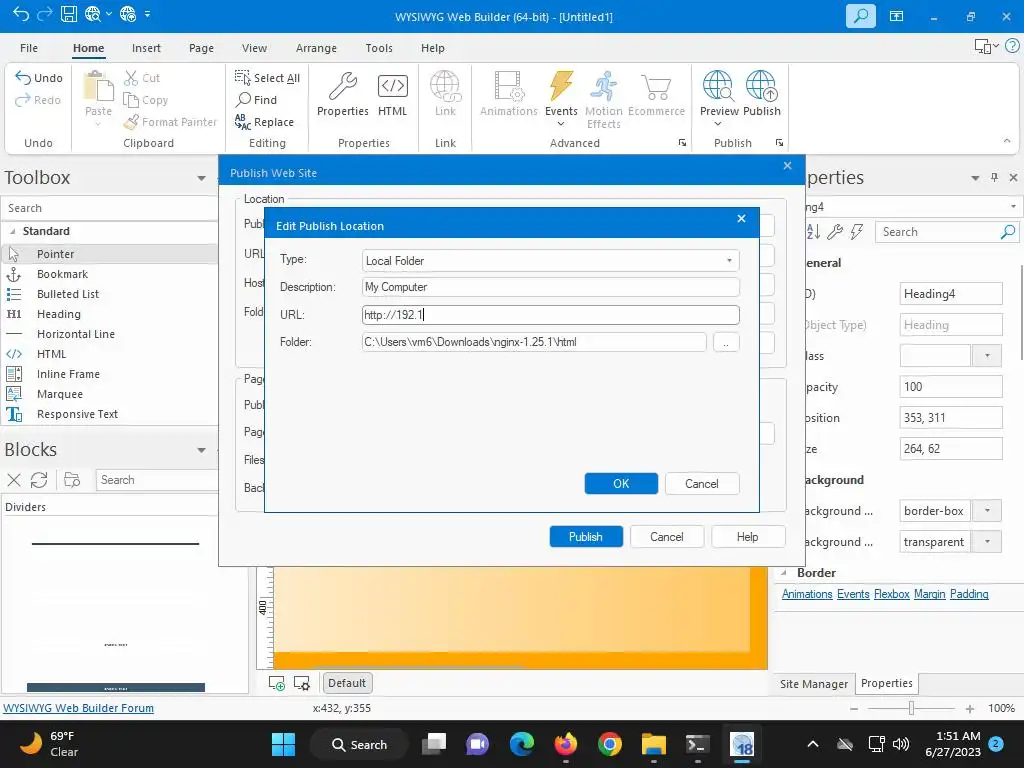Viewport: 1024px width, 768px height.
Task: Click the URL input field
Action: (x=551, y=315)
